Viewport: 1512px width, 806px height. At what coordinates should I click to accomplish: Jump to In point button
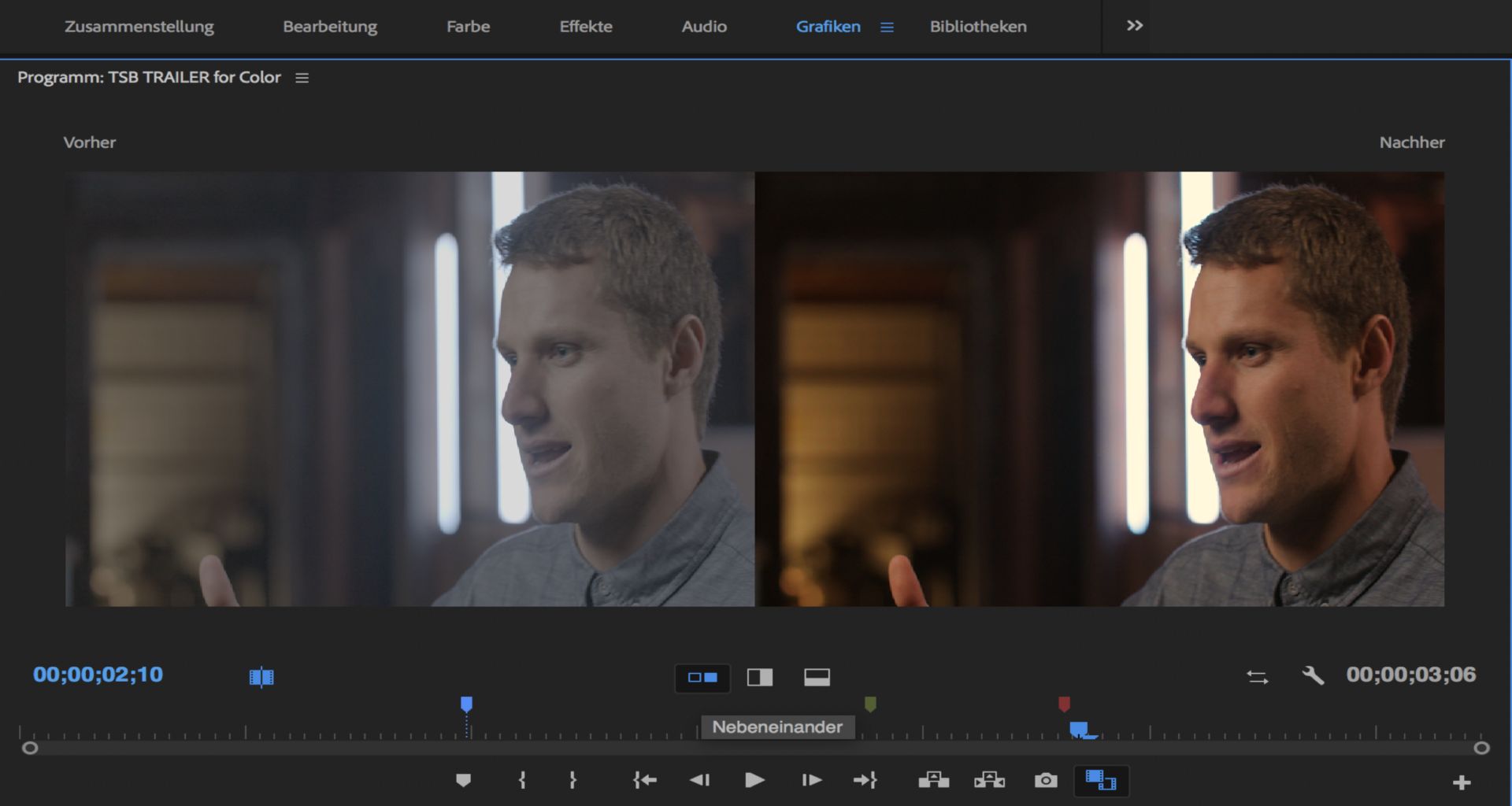click(644, 780)
